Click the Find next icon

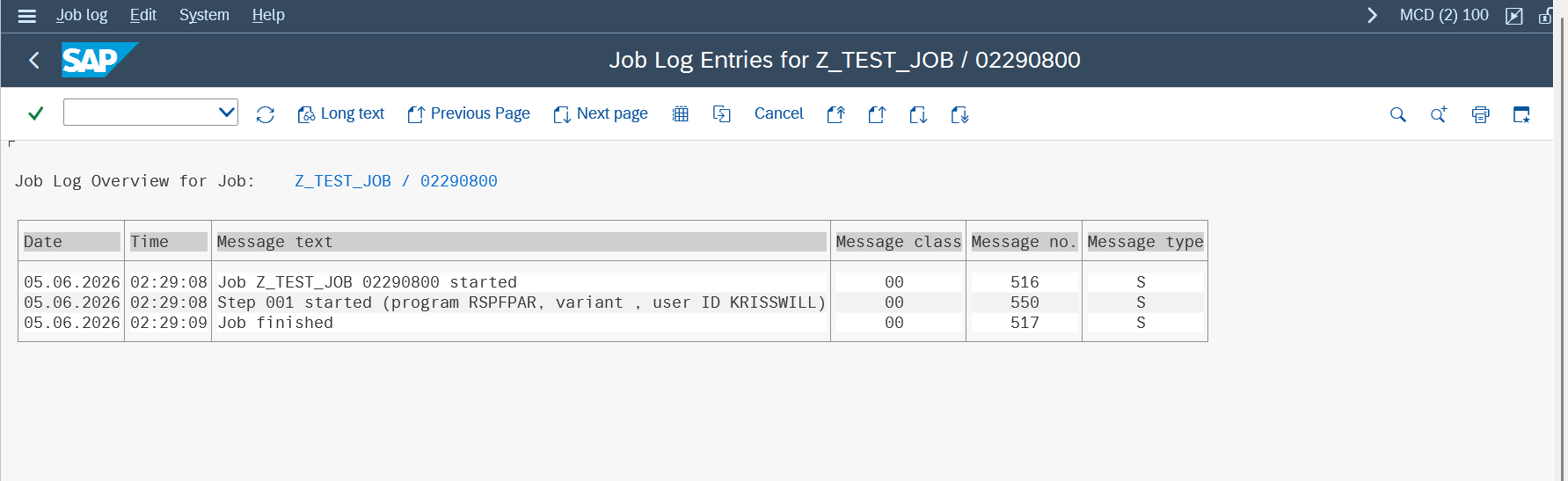[1439, 114]
